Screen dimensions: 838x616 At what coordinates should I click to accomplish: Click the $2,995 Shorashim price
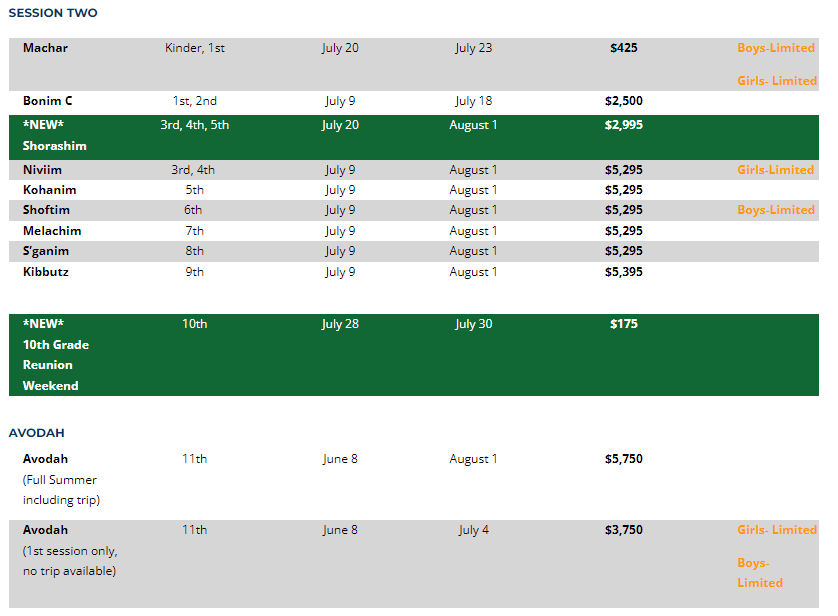623,125
